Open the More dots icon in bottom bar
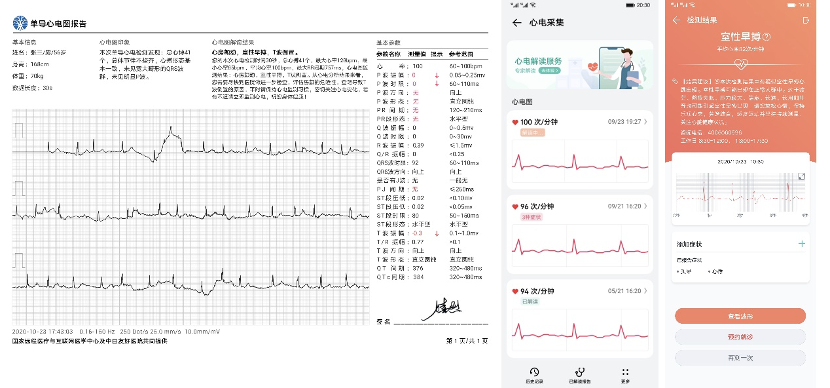This screenshot has height=388, width=830. (x=626, y=372)
